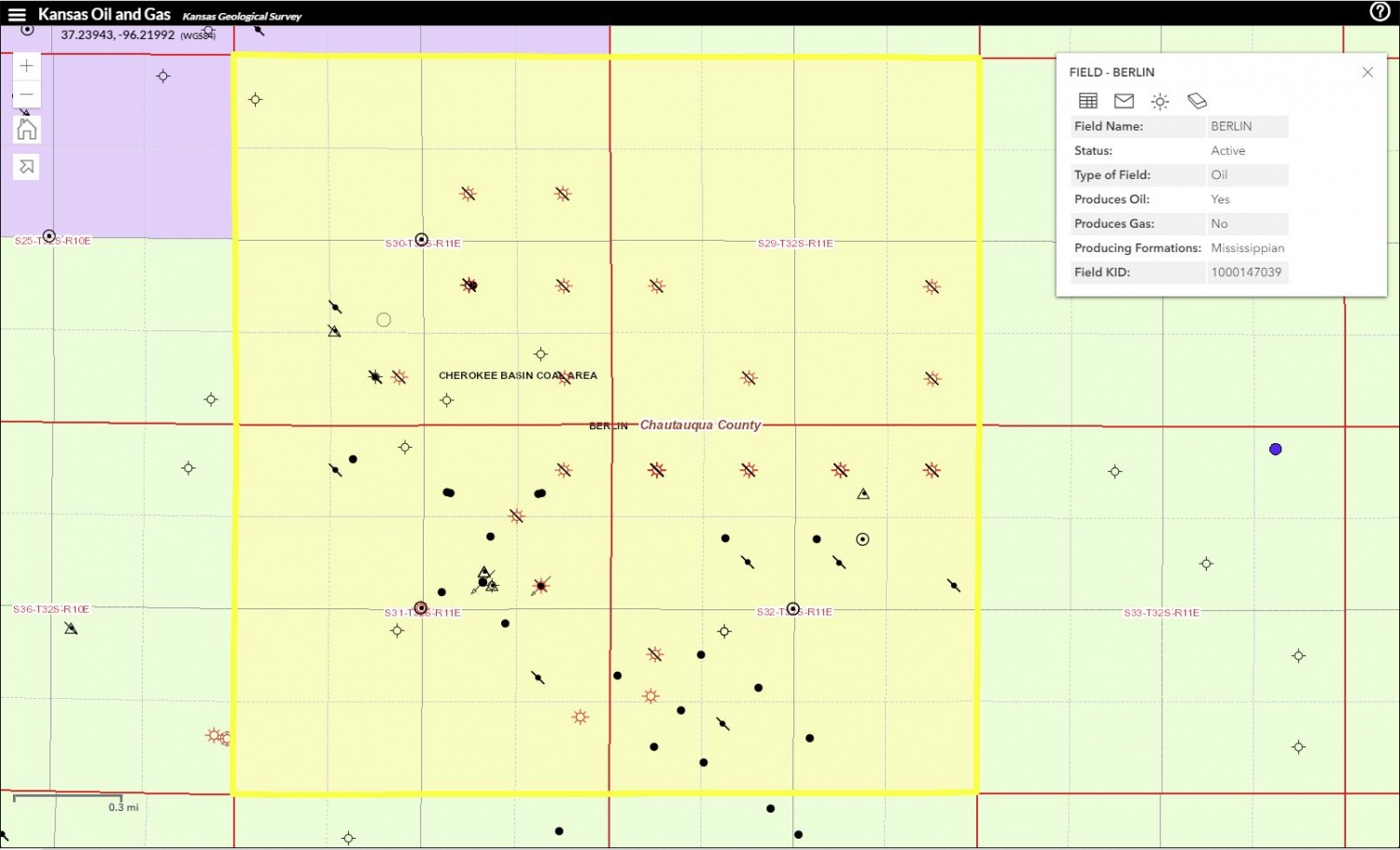Click the latitude longitude coordinates readout
The width and height of the screenshot is (1400, 850).
pos(118,35)
